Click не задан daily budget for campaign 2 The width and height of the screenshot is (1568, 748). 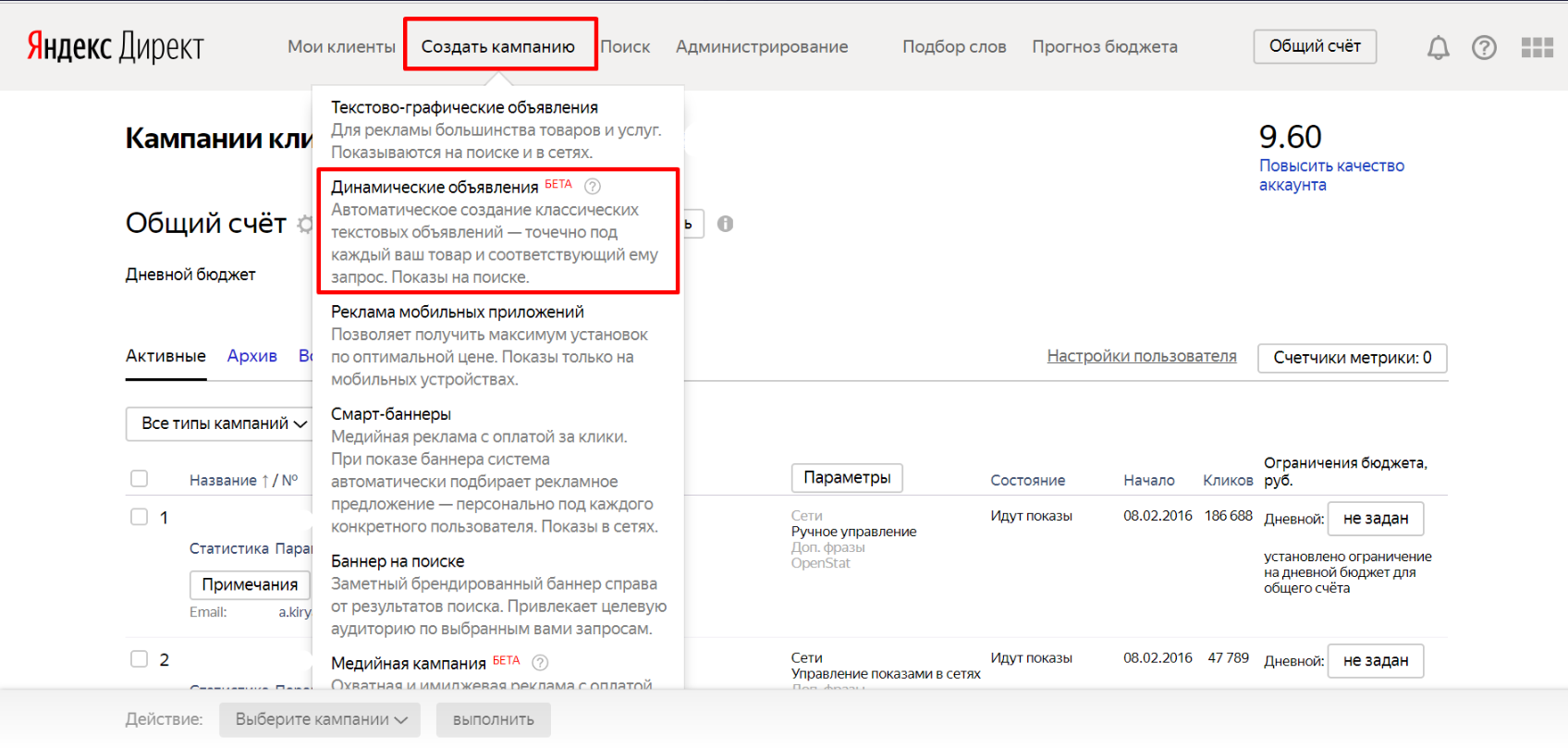coord(1376,661)
